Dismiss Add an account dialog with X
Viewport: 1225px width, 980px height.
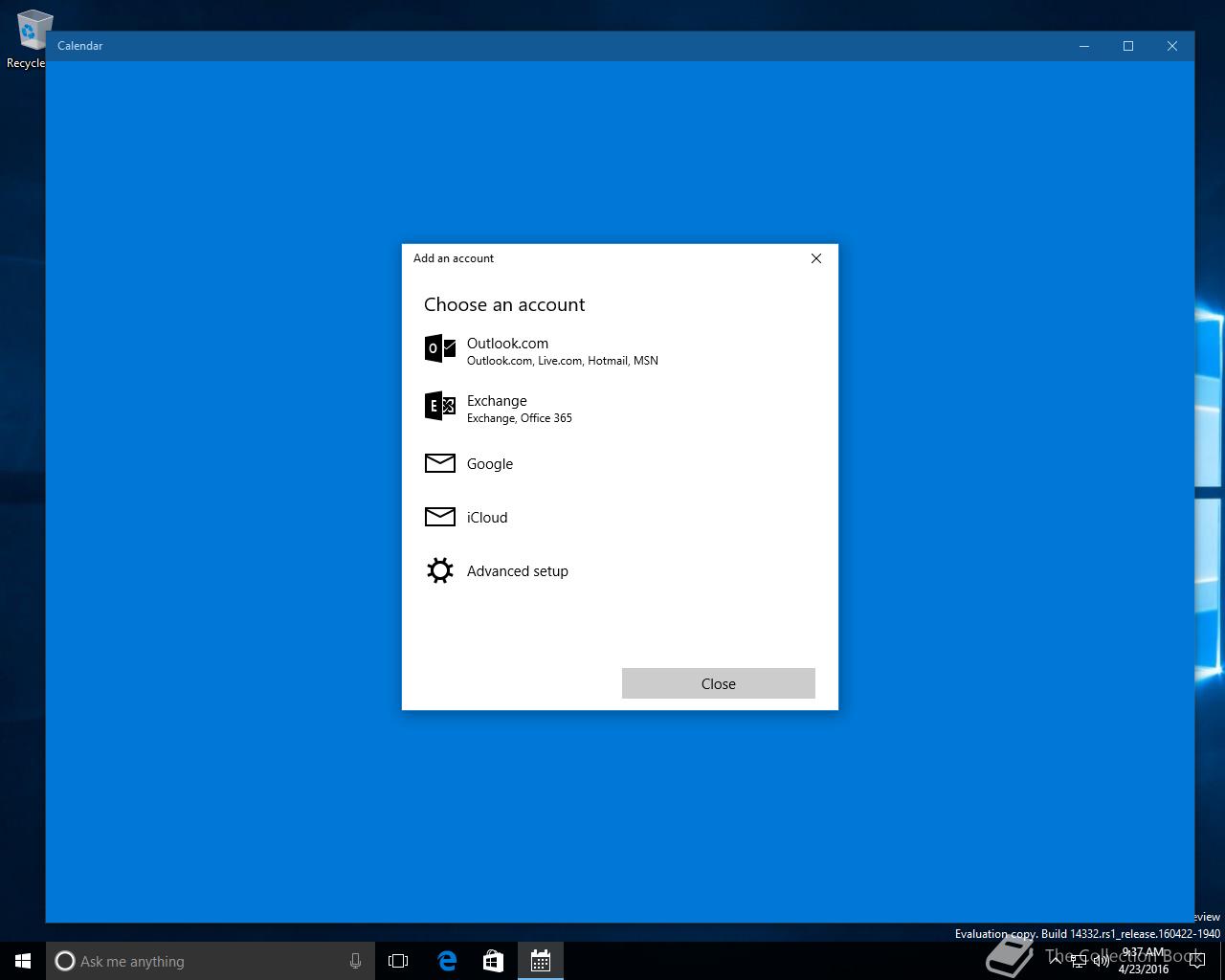pos(816,258)
